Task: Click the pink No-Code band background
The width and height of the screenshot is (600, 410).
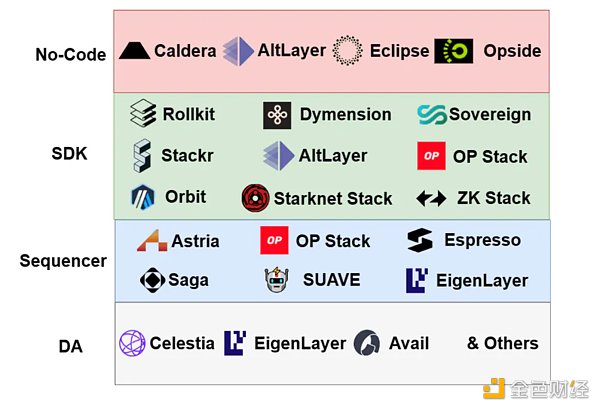Action: (x=331, y=78)
